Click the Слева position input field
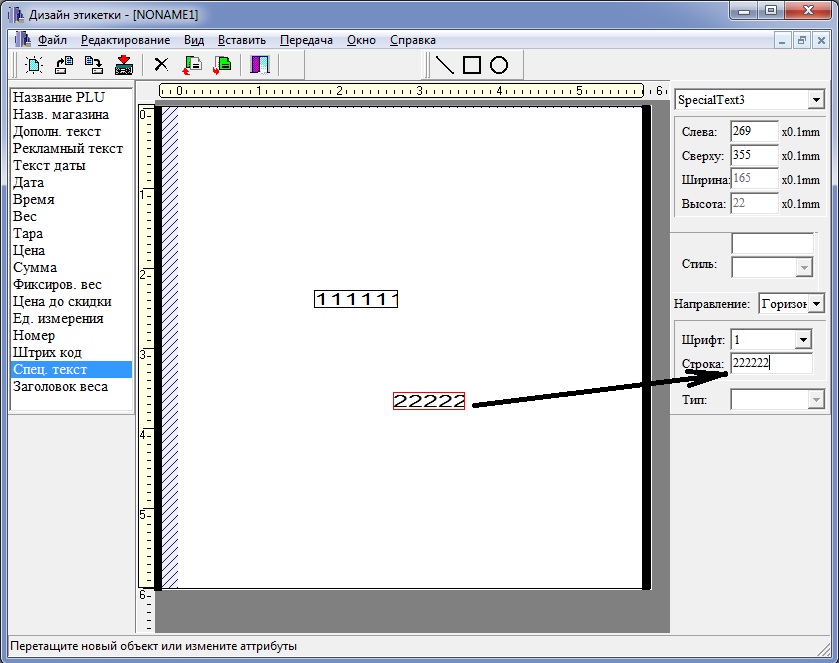The width and height of the screenshot is (839, 663). point(753,131)
